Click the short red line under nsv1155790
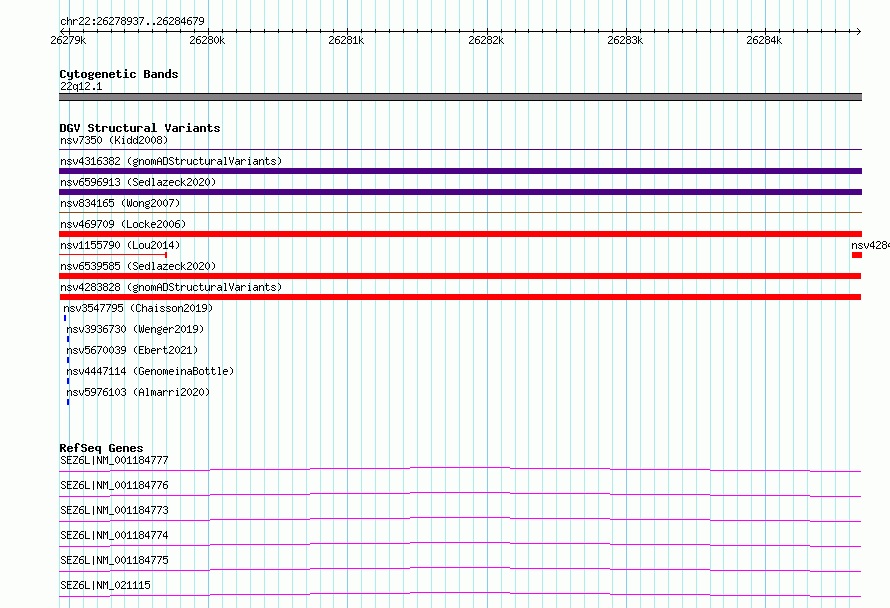This screenshot has width=890, height=608. [113, 255]
